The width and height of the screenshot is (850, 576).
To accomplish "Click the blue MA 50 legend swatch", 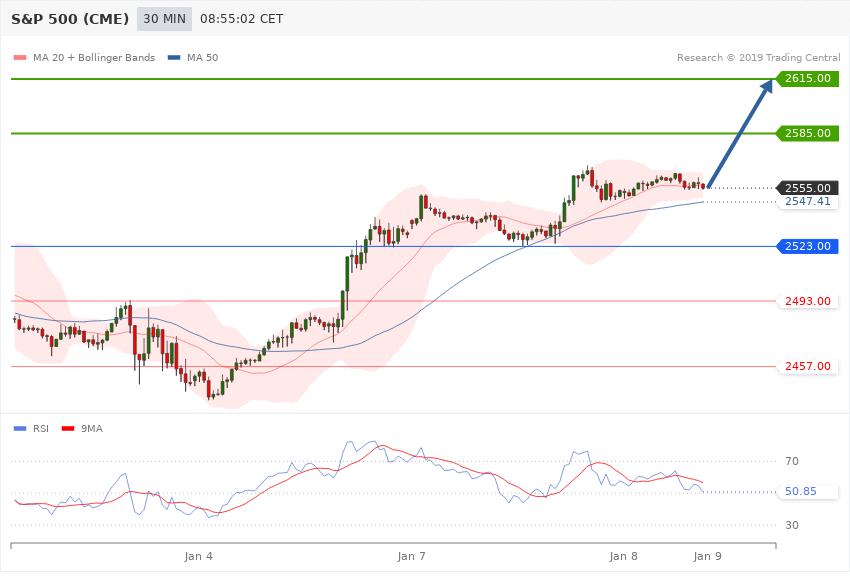I will point(174,57).
